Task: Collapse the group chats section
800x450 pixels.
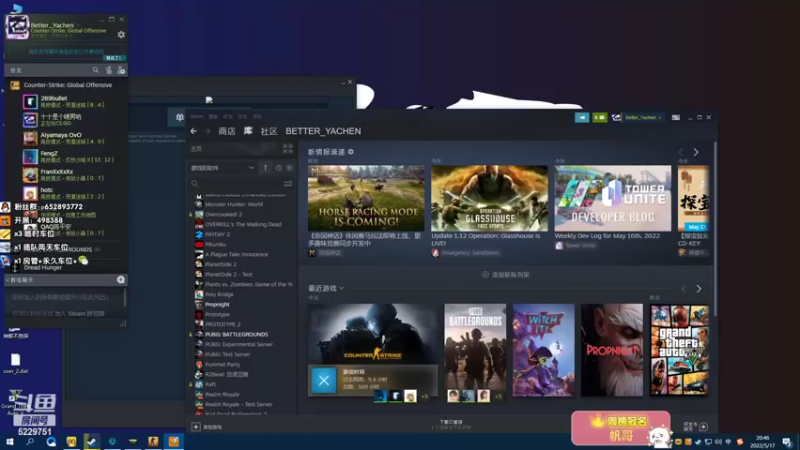Action: (x=8, y=280)
